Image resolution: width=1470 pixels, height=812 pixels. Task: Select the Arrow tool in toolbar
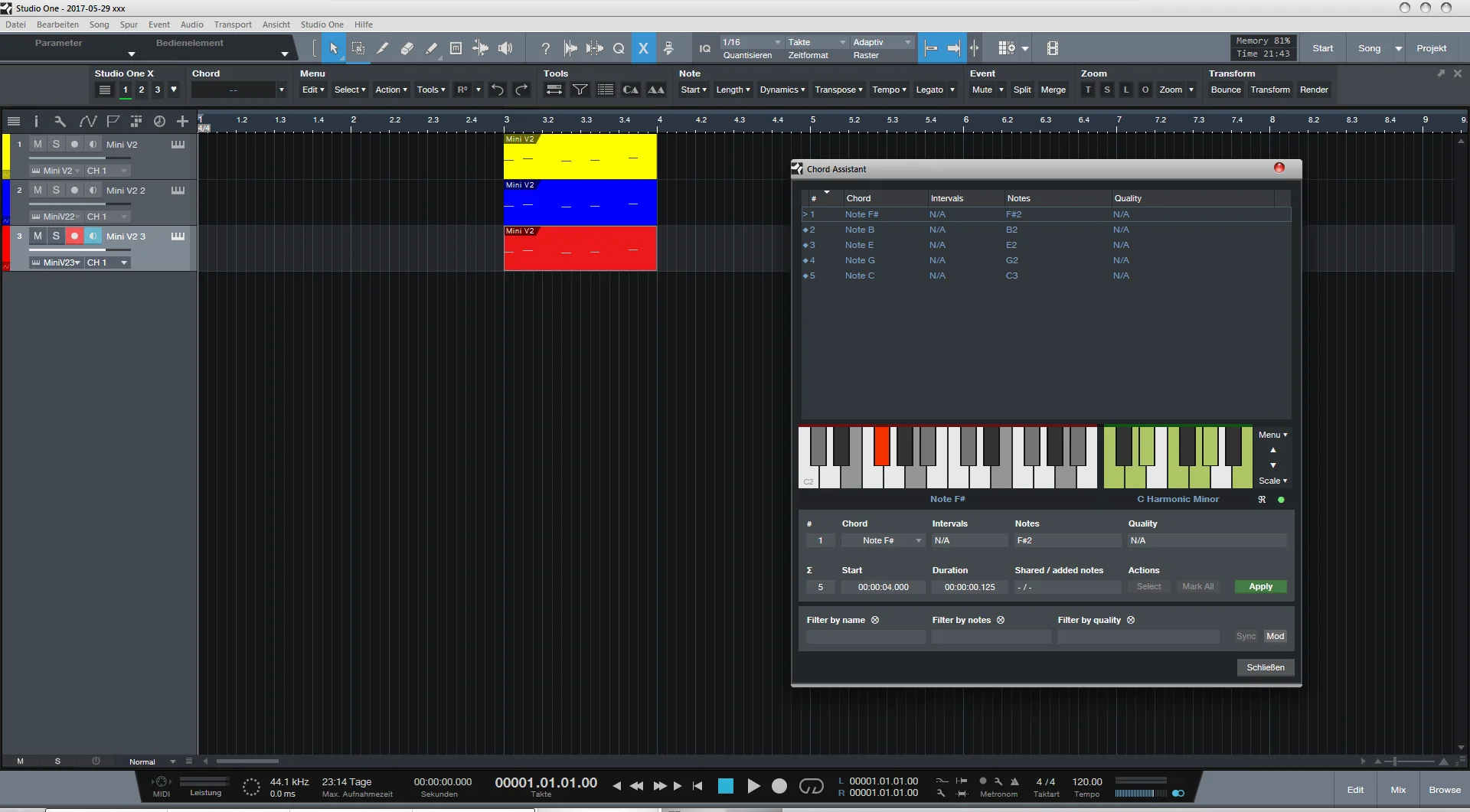coord(334,48)
